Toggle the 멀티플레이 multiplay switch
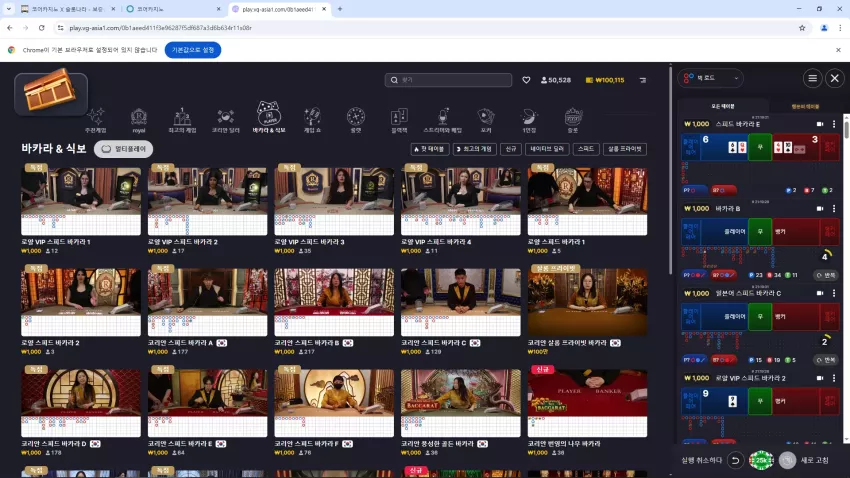850x478 pixels. pyautogui.click(x=124, y=149)
